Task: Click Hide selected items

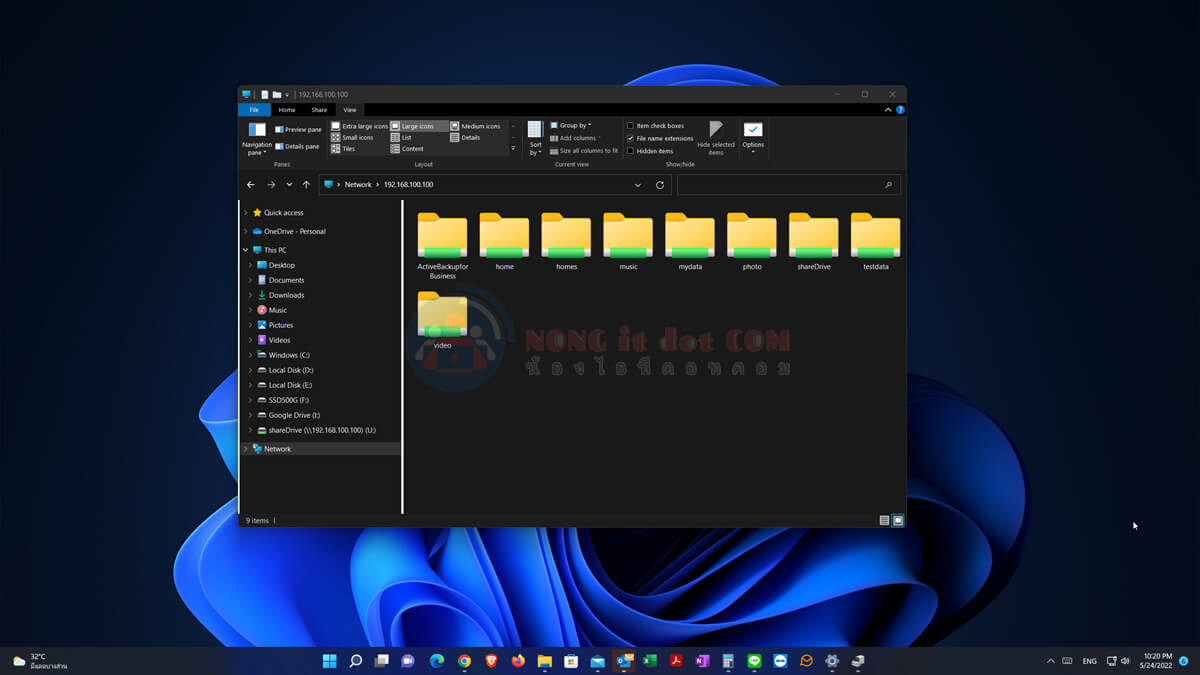Action: tap(716, 138)
